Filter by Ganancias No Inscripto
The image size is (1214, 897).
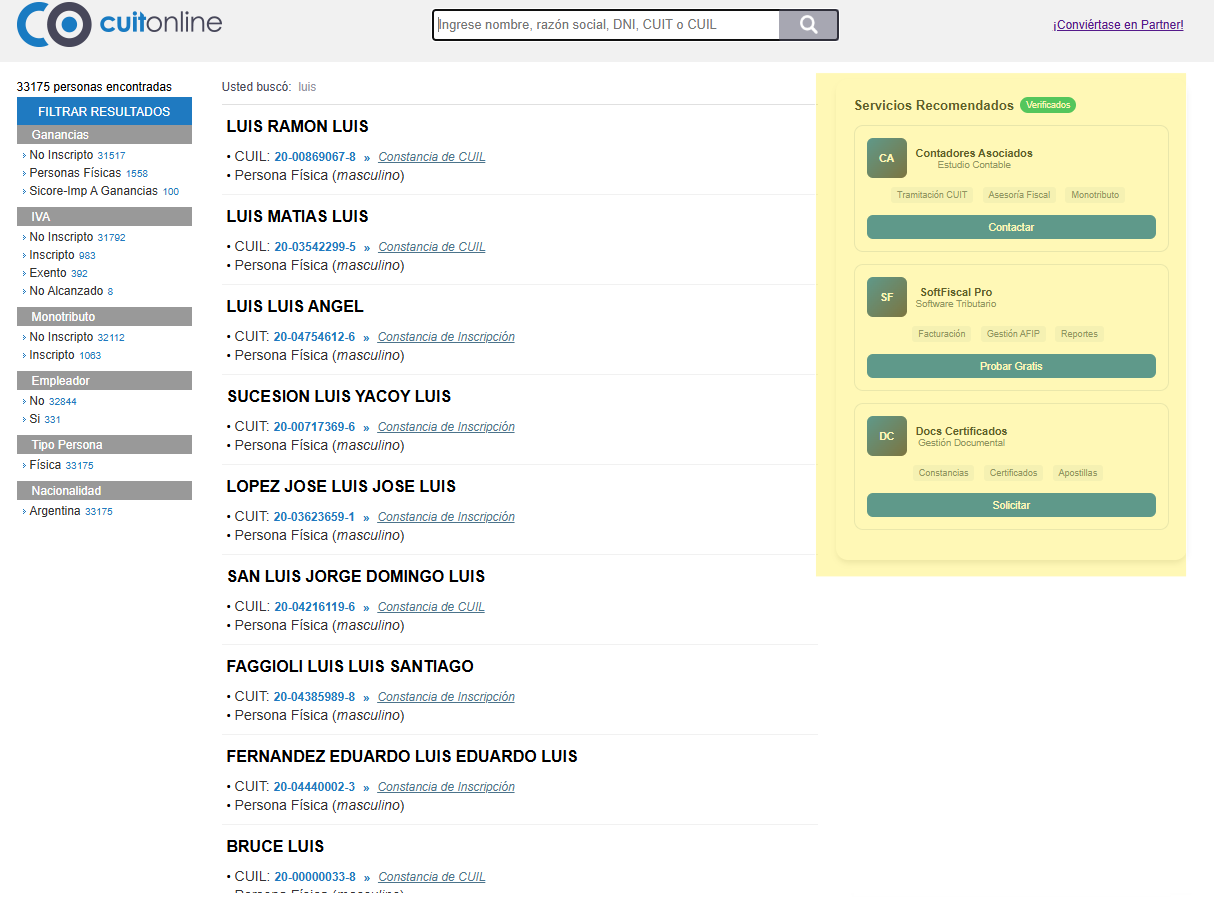tap(61, 155)
